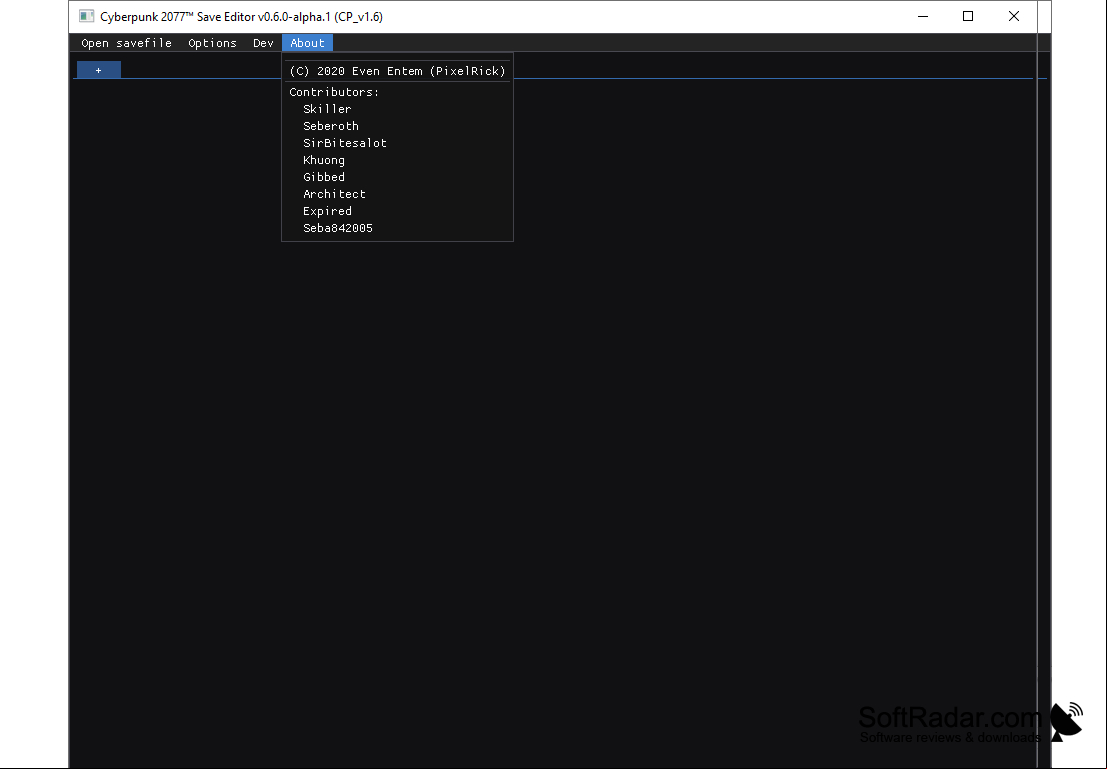Minimize the Save Editor window

(x=923, y=16)
